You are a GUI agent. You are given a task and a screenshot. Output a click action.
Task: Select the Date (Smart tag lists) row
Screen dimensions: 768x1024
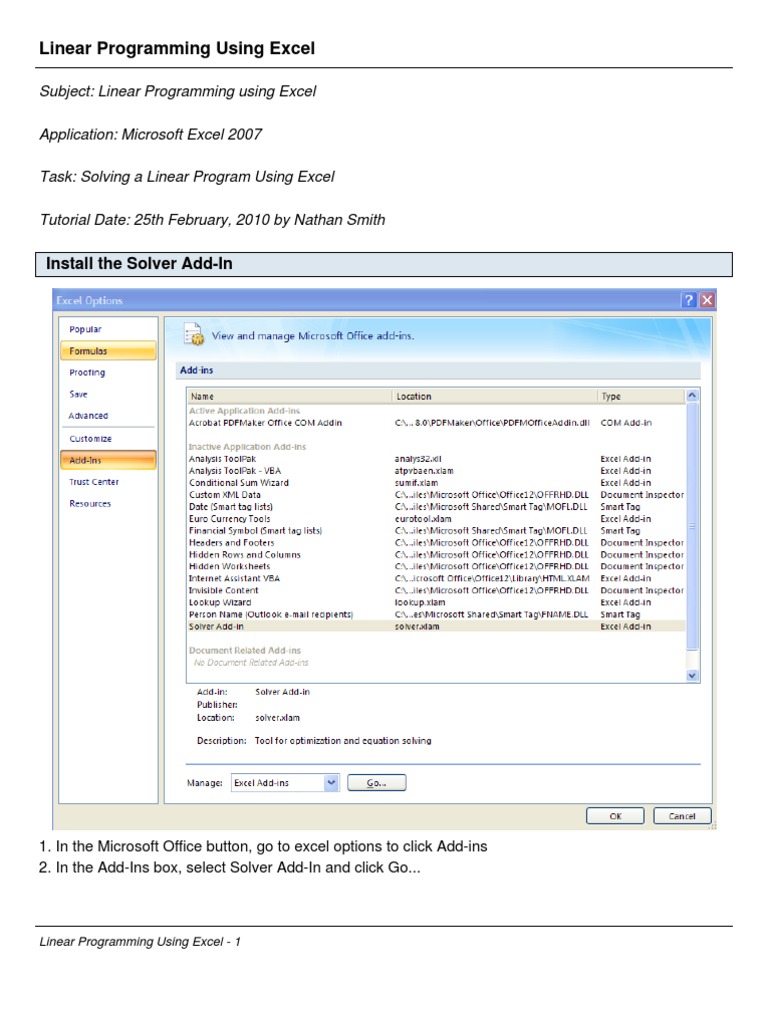[436, 507]
